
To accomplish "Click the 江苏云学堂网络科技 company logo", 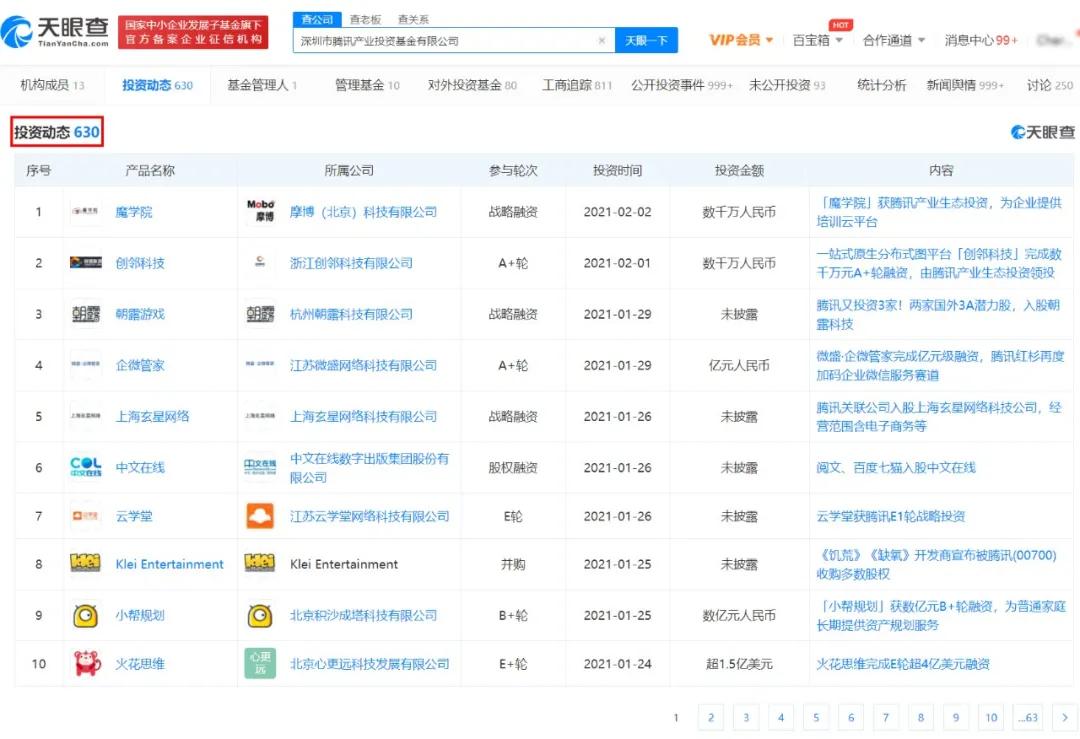I will 260,516.
